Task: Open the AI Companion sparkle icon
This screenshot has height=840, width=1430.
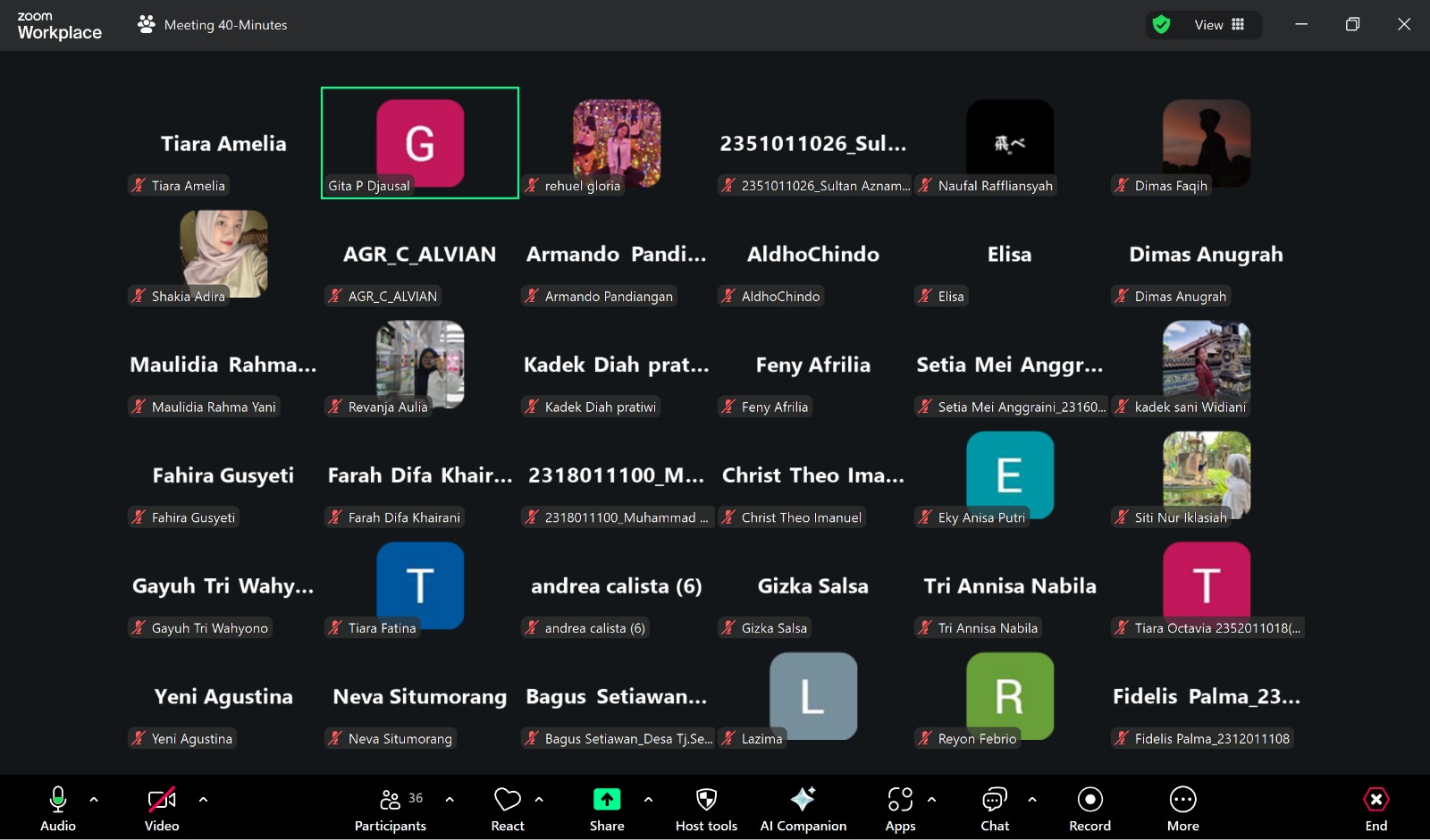Action: click(x=803, y=799)
